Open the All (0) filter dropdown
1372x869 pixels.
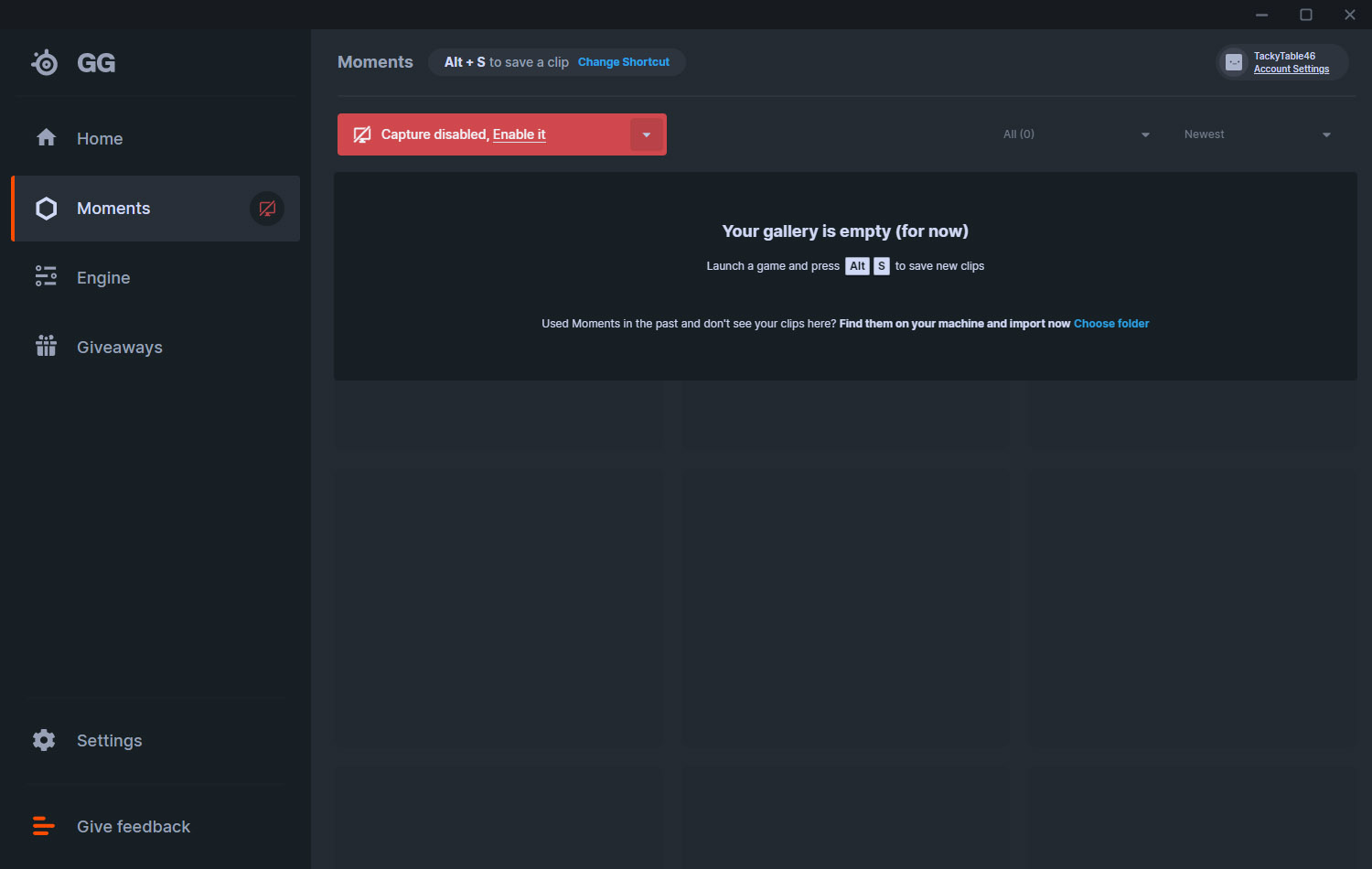coord(1077,134)
